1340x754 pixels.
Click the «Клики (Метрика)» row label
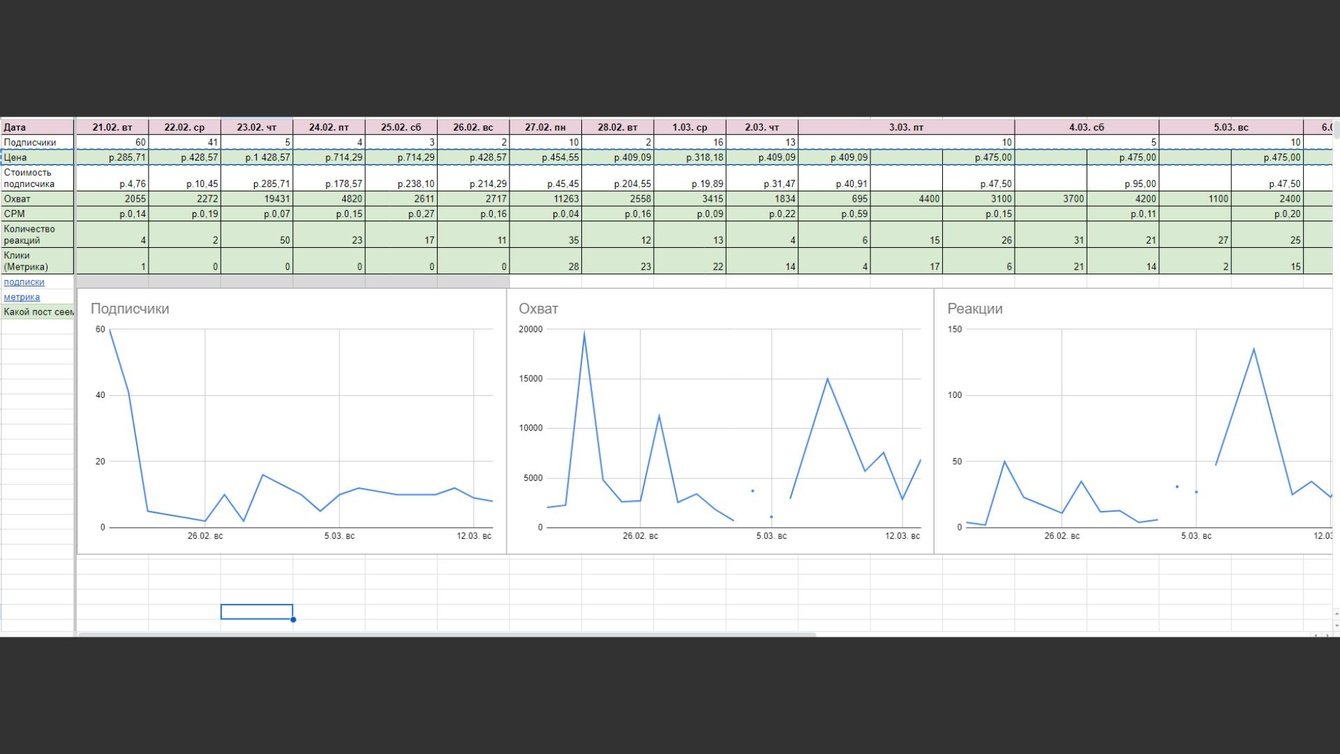point(38,261)
